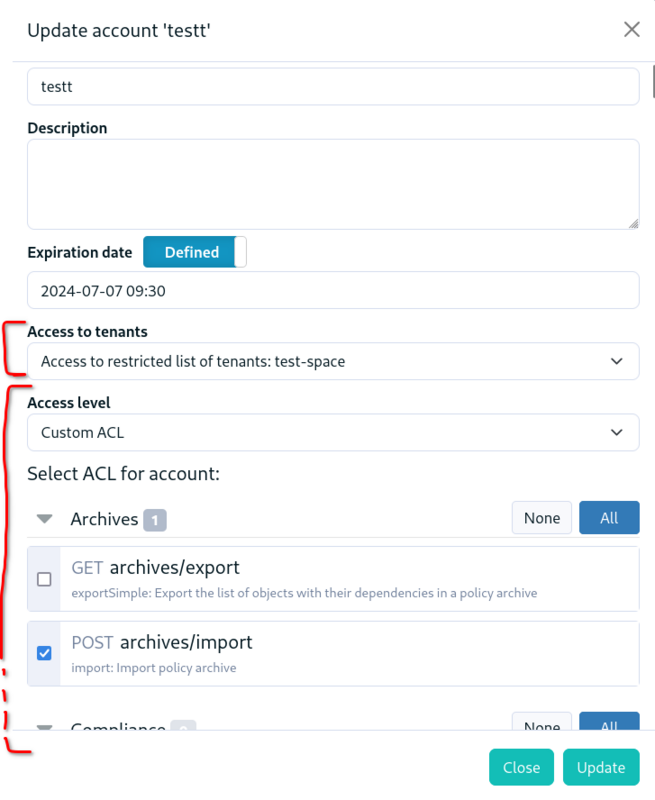Click the Update button
655x800 pixels.
[x=601, y=767]
